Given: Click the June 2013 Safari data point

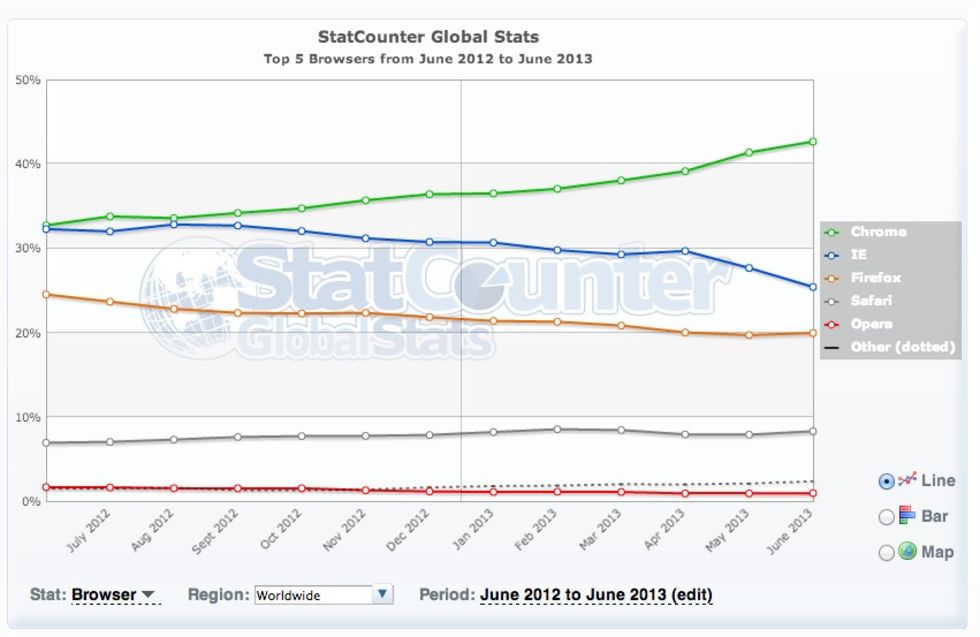Looking at the screenshot, I should point(813,431).
